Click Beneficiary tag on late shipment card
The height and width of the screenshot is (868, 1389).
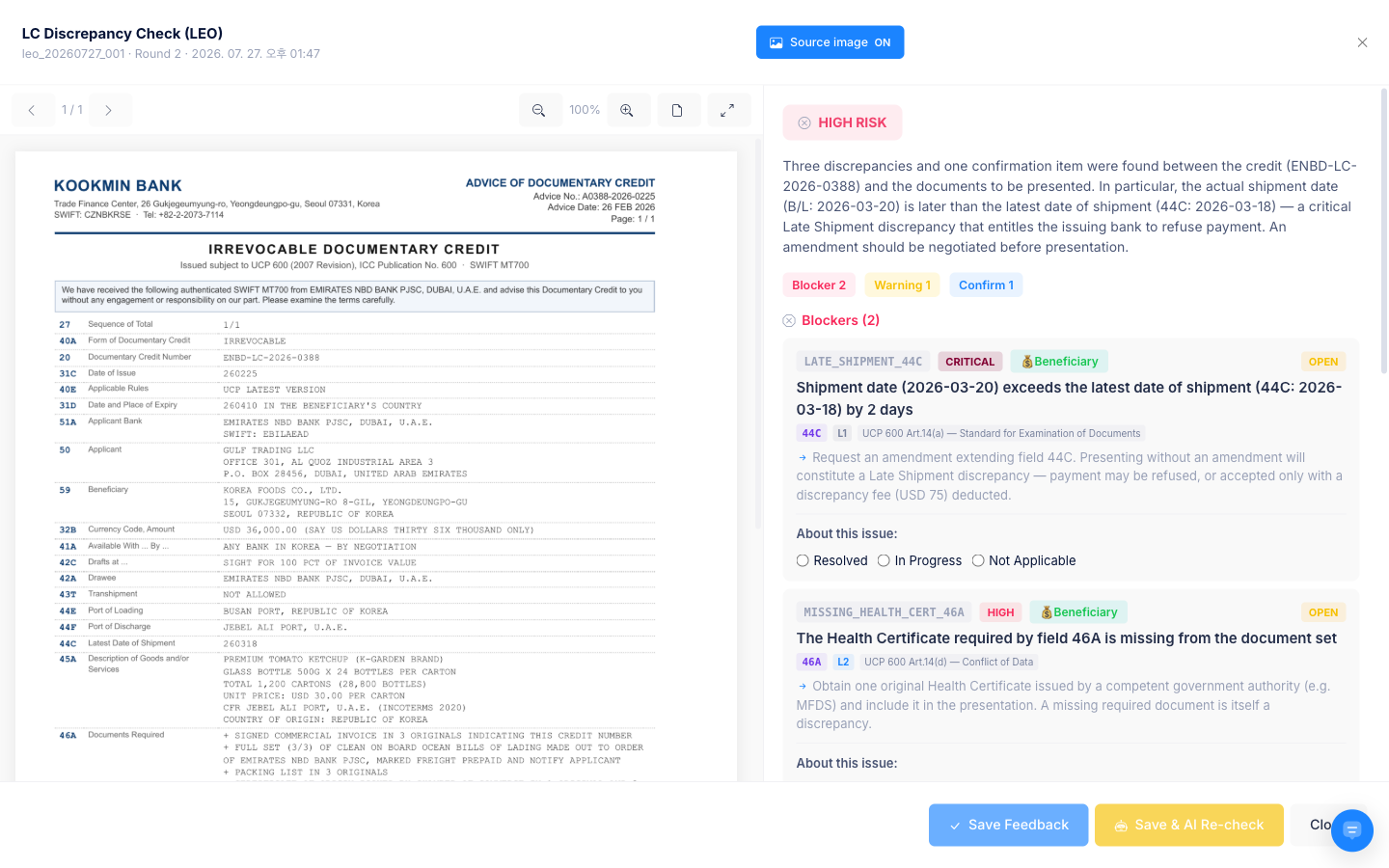point(1059,362)
